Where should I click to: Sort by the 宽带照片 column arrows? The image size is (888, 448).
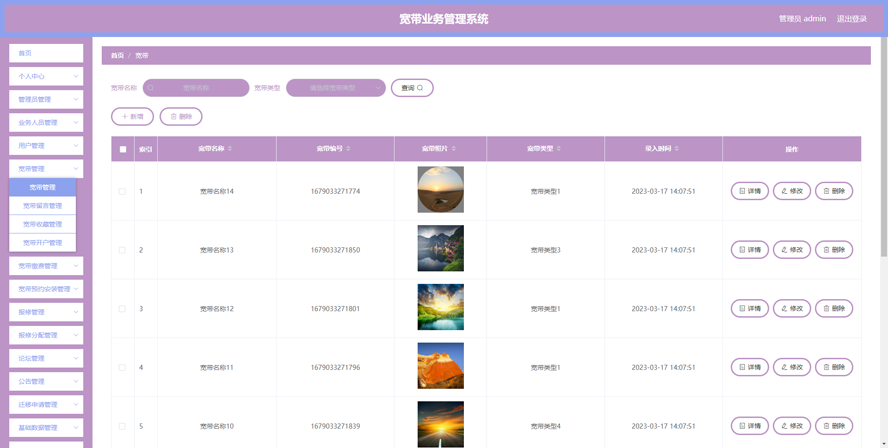(454, 149)
